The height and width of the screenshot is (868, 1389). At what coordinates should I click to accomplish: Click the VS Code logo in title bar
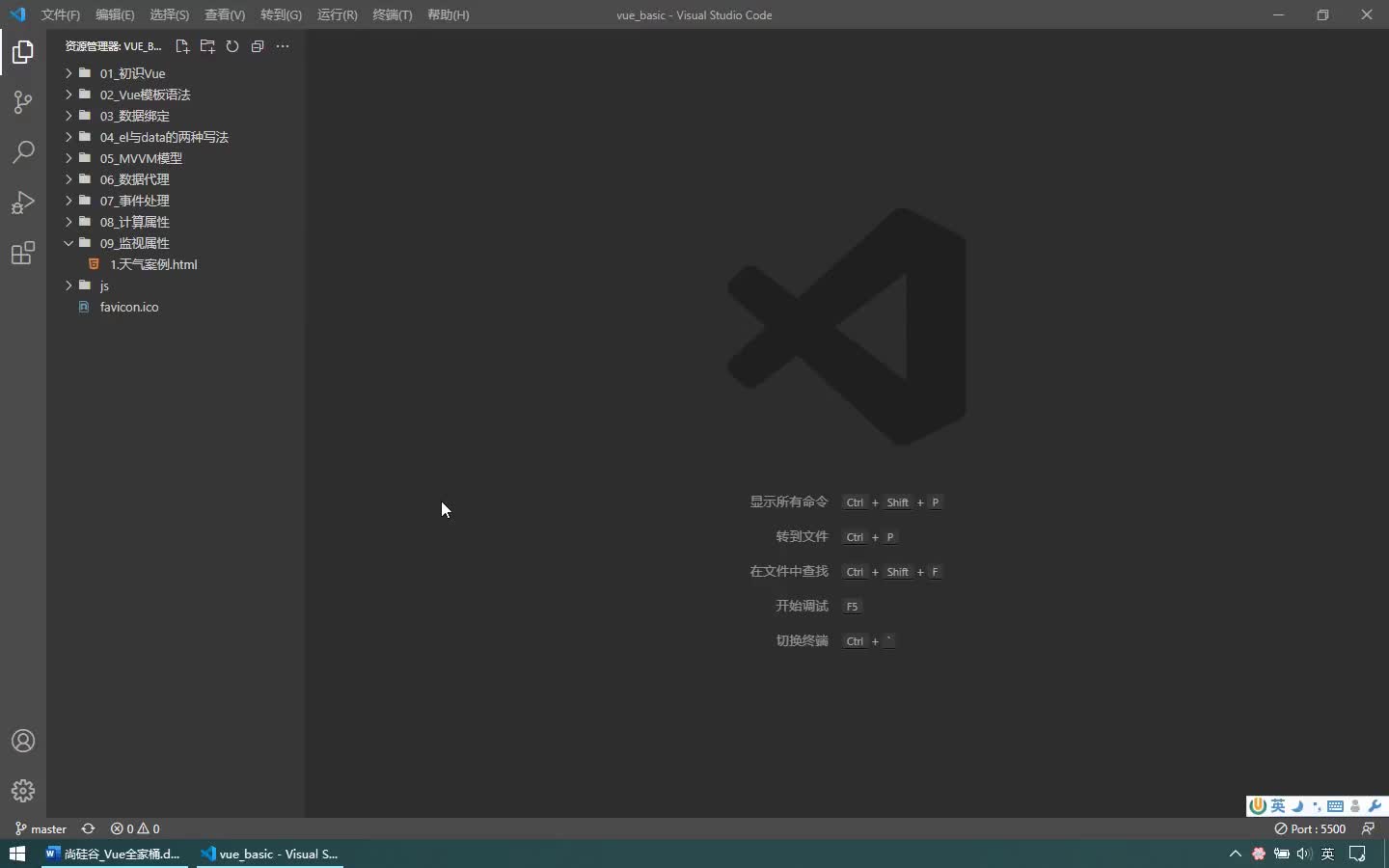coord(17,14)
